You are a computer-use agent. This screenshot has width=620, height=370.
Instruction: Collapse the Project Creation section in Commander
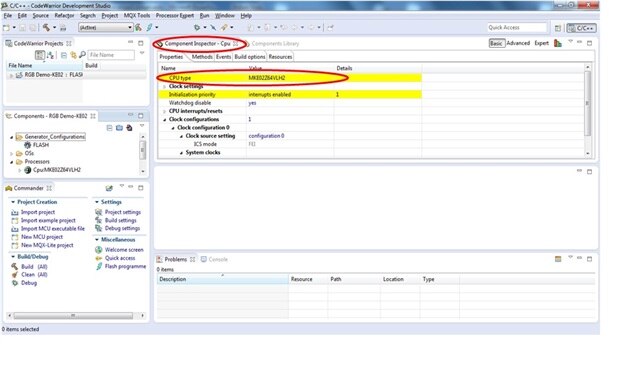coord(13,202)
